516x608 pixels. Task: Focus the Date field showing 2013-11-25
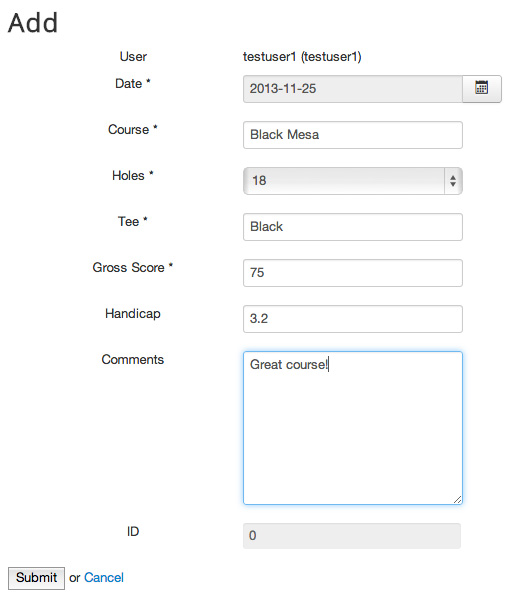[353, 89]
